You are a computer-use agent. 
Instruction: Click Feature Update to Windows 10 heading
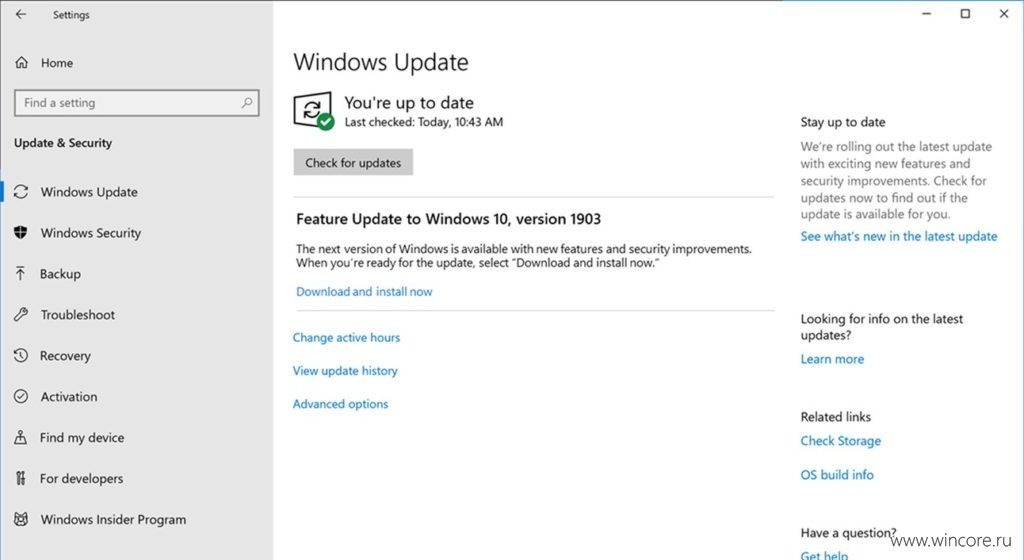(448, 219)
